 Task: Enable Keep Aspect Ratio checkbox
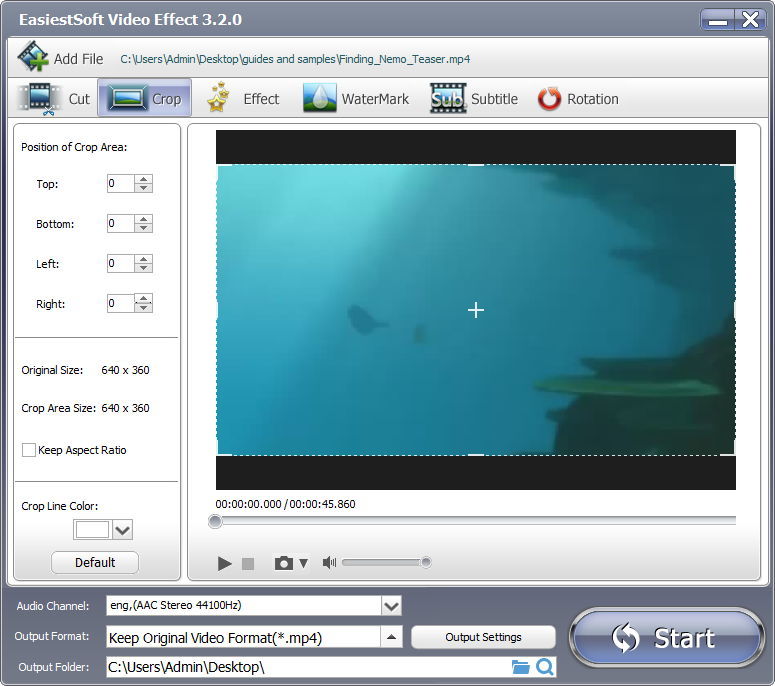pos(29,450)
